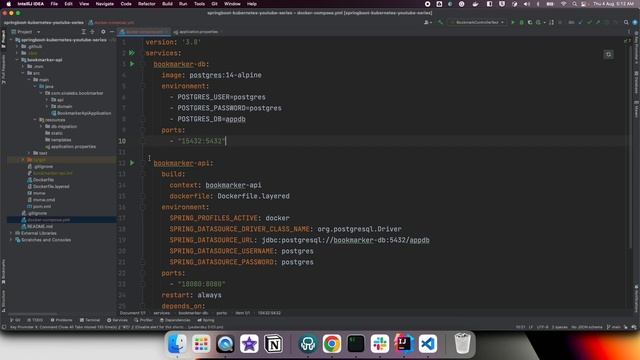Open the Spring tool window
The image size is (640, 360).
click(x=206, y=320)
